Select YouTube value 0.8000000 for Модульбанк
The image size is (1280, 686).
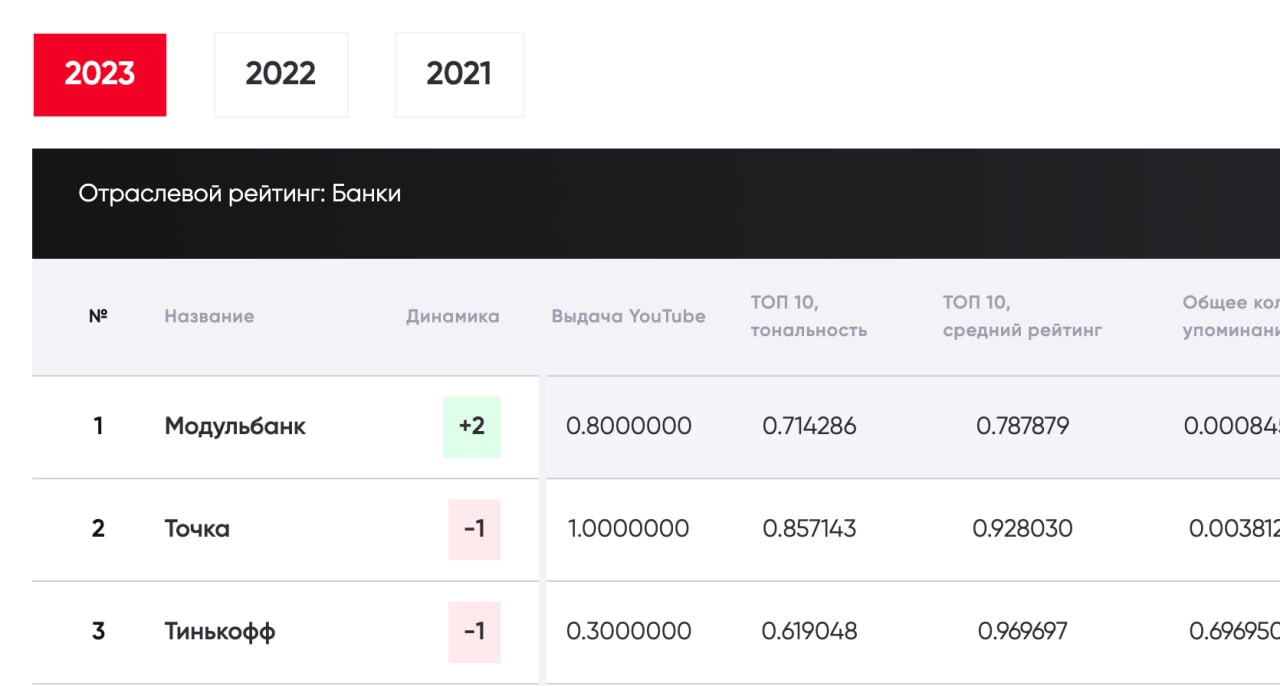pos(628,426)
